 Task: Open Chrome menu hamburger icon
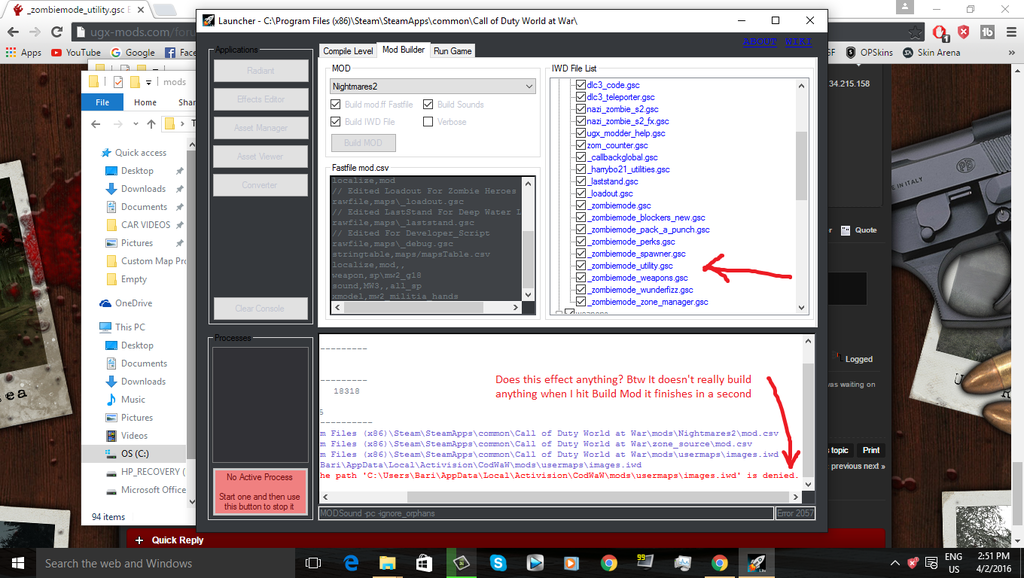pos(1011,31)
